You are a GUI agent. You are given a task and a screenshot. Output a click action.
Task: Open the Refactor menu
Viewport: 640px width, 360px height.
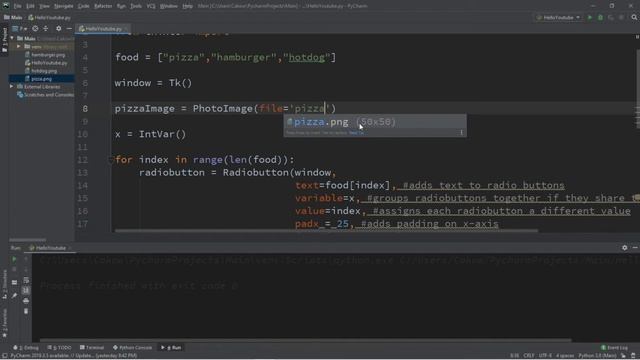(x=103, y=6)
